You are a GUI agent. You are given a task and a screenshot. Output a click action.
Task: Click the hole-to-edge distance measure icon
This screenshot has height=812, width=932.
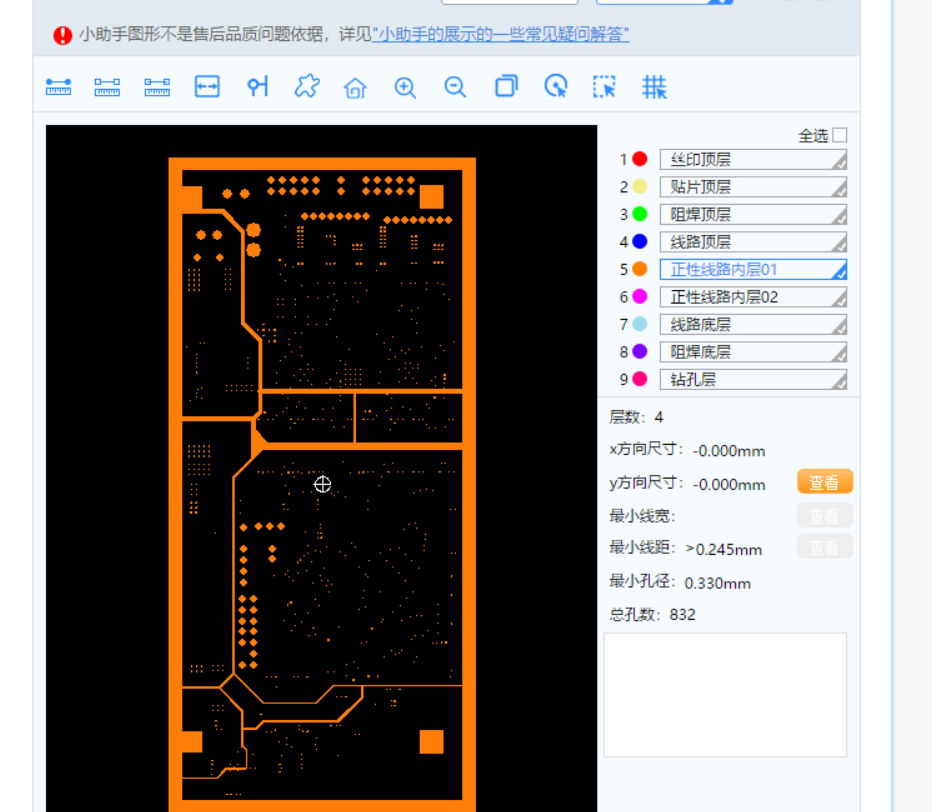click(257, 87)
